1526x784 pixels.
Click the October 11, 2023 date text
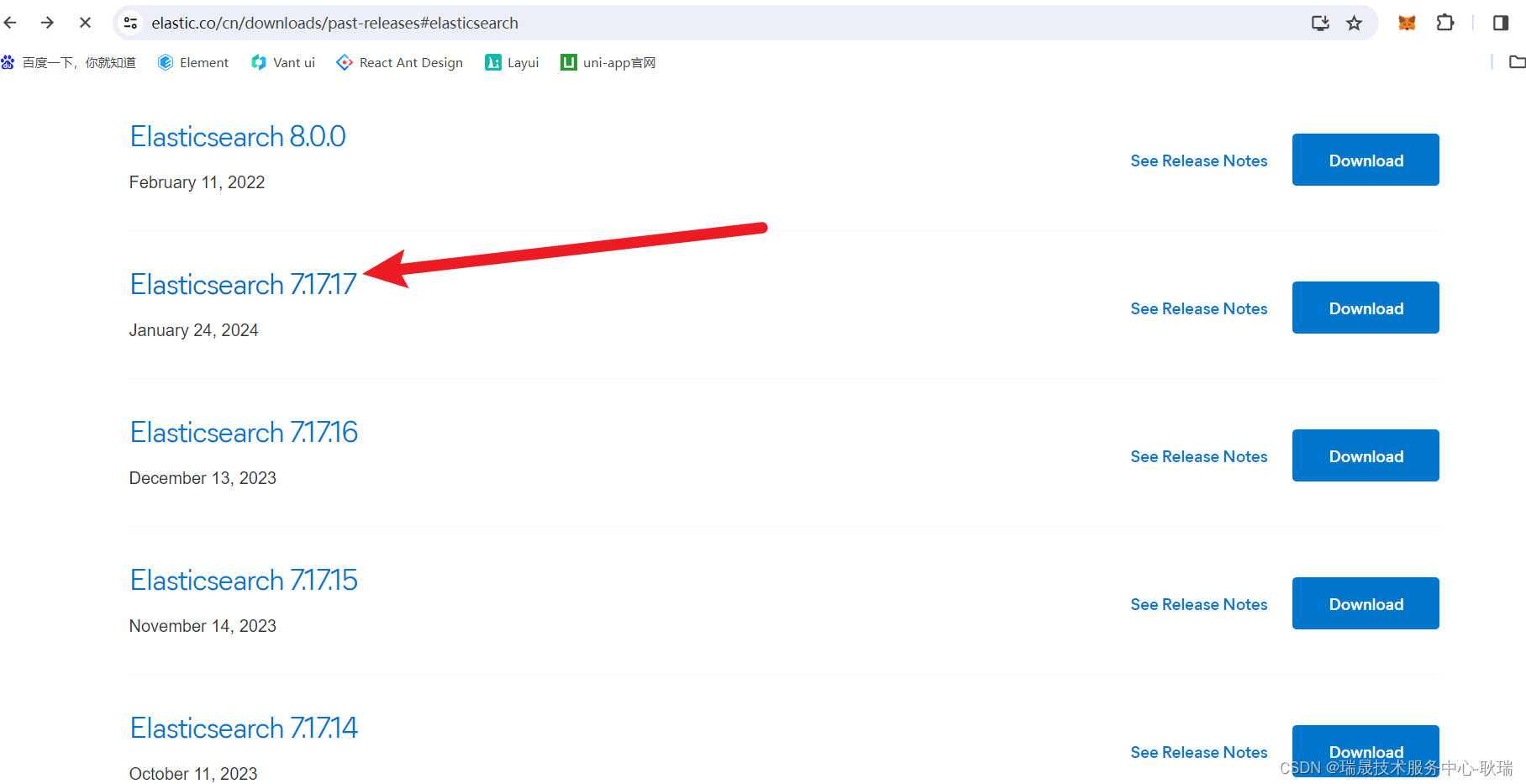(x=193, y=774)
